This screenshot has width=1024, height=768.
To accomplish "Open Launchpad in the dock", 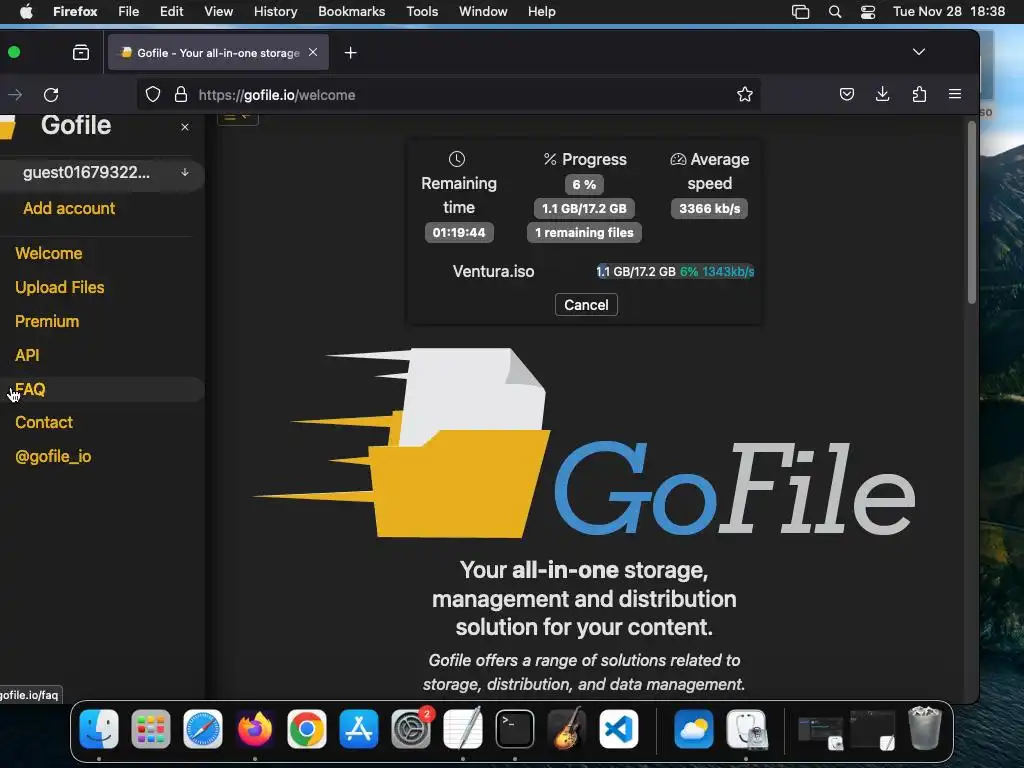I will 151,729.
